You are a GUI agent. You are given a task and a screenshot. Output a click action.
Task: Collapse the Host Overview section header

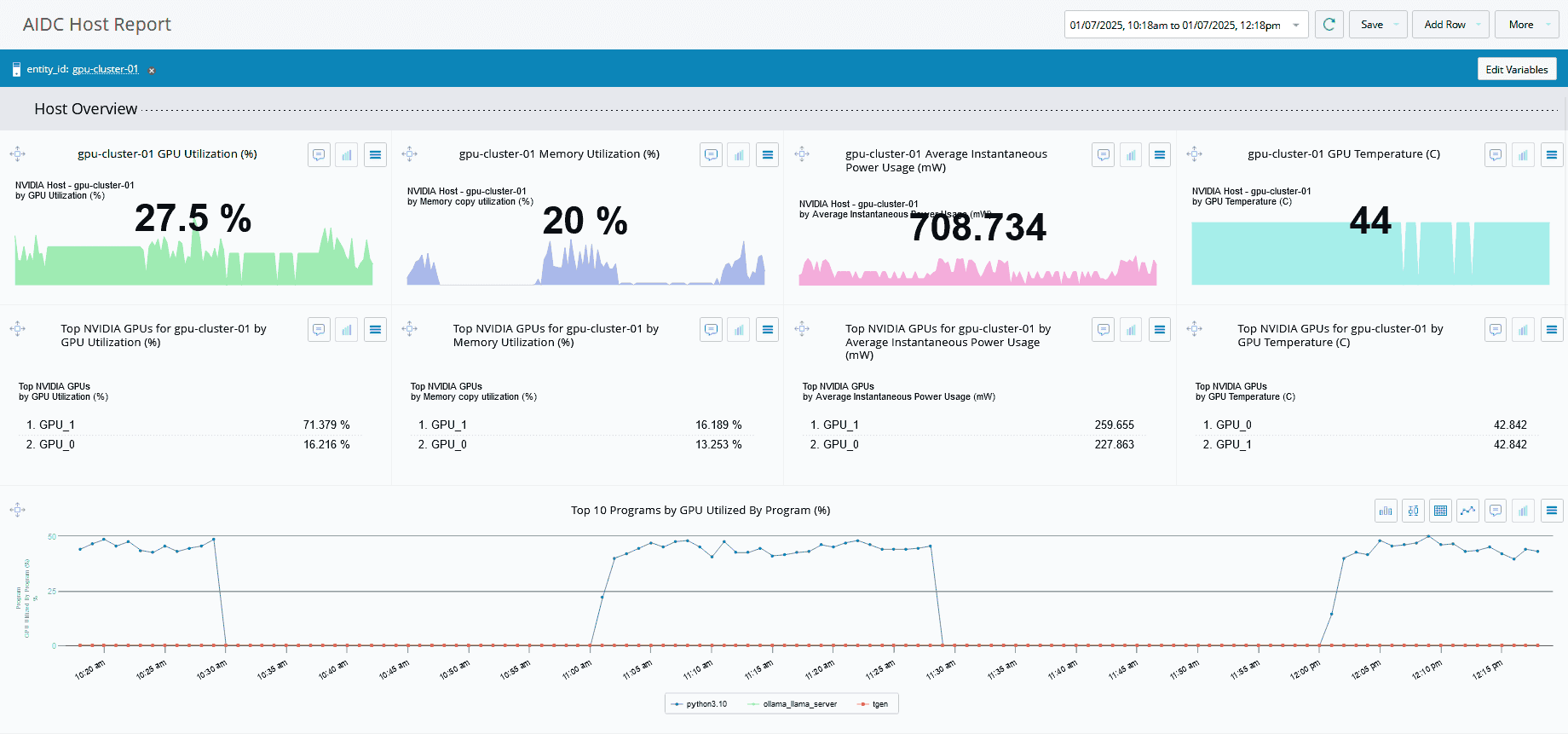tap(85, 109)
